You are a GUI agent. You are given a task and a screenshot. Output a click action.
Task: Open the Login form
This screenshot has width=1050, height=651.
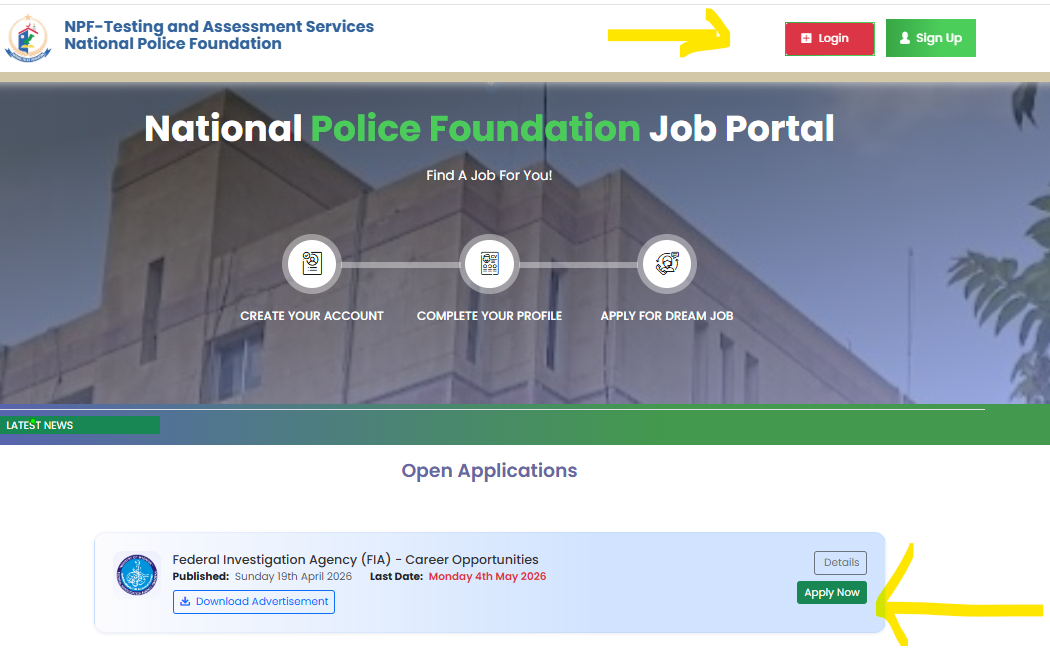829,37
